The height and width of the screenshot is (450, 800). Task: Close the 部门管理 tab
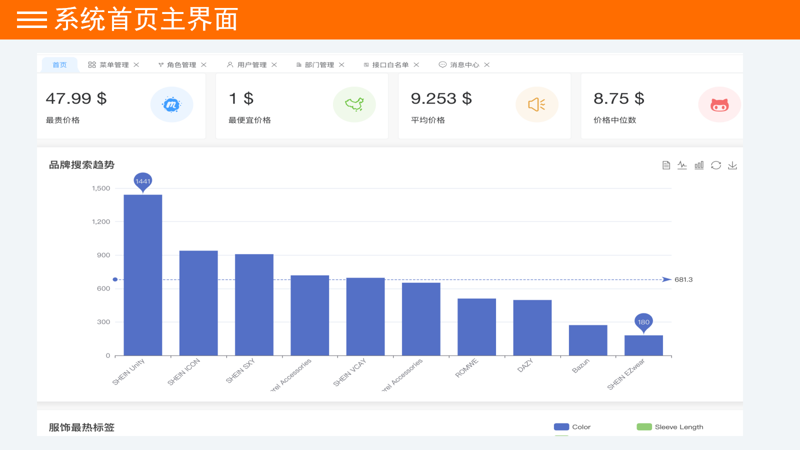coord(341,65)
